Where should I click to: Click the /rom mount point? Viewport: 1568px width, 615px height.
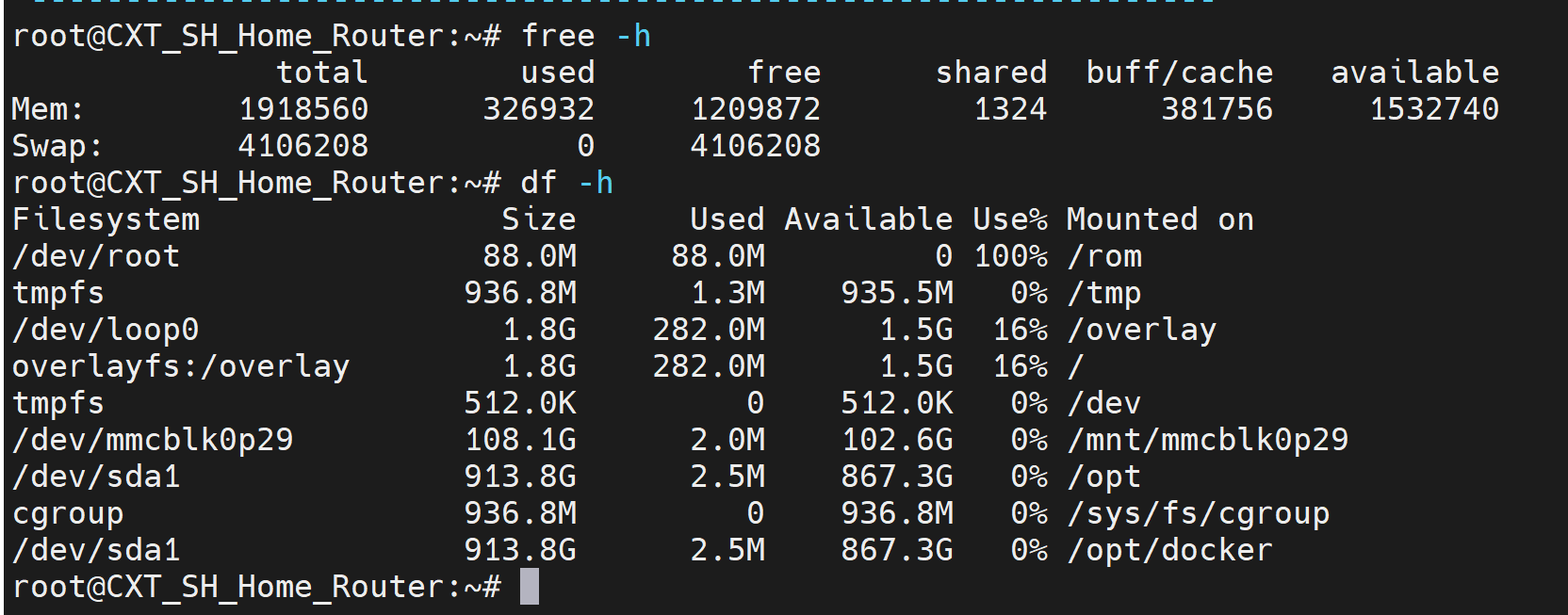(1104, 256)
